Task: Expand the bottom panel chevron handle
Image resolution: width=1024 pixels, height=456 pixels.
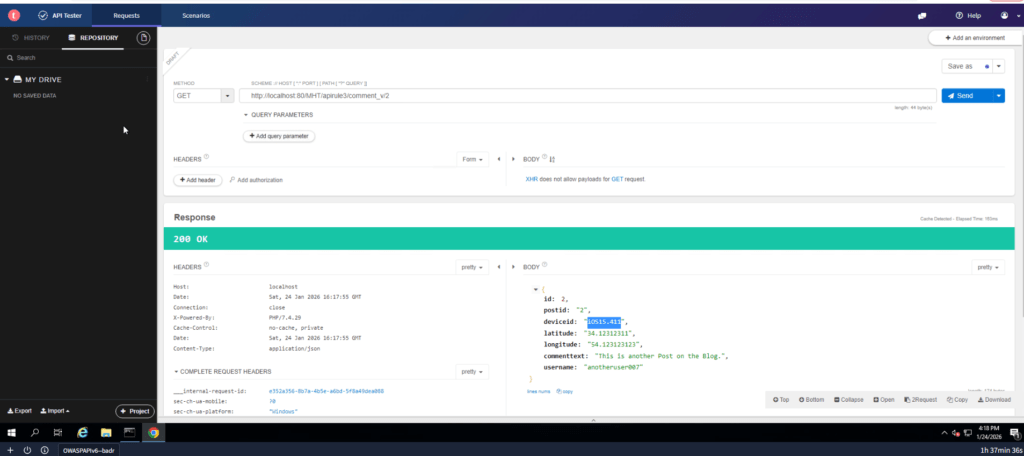Action: pos(593,420)
